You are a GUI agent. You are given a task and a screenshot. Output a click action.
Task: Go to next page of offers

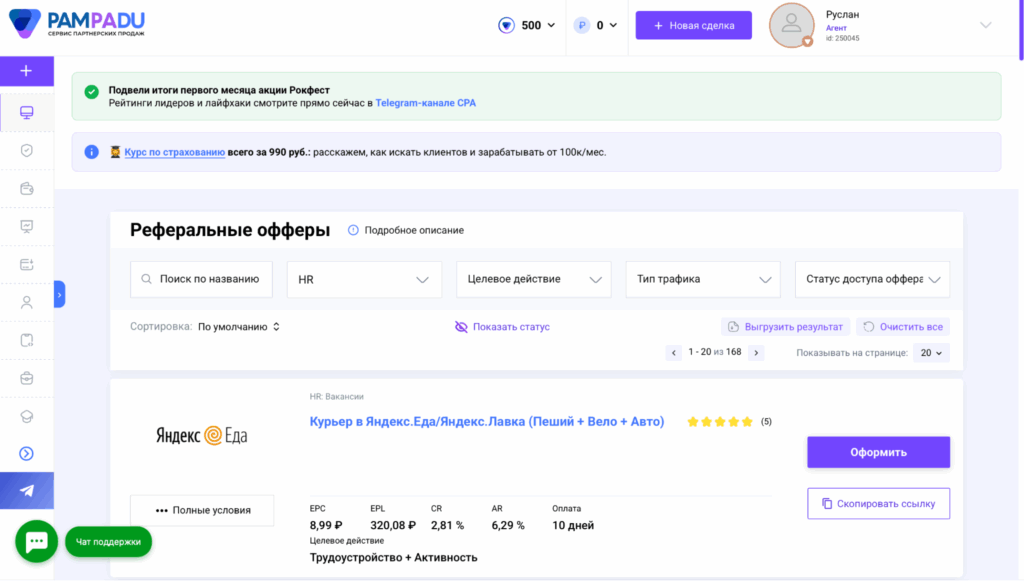click(x=756, y=353)
